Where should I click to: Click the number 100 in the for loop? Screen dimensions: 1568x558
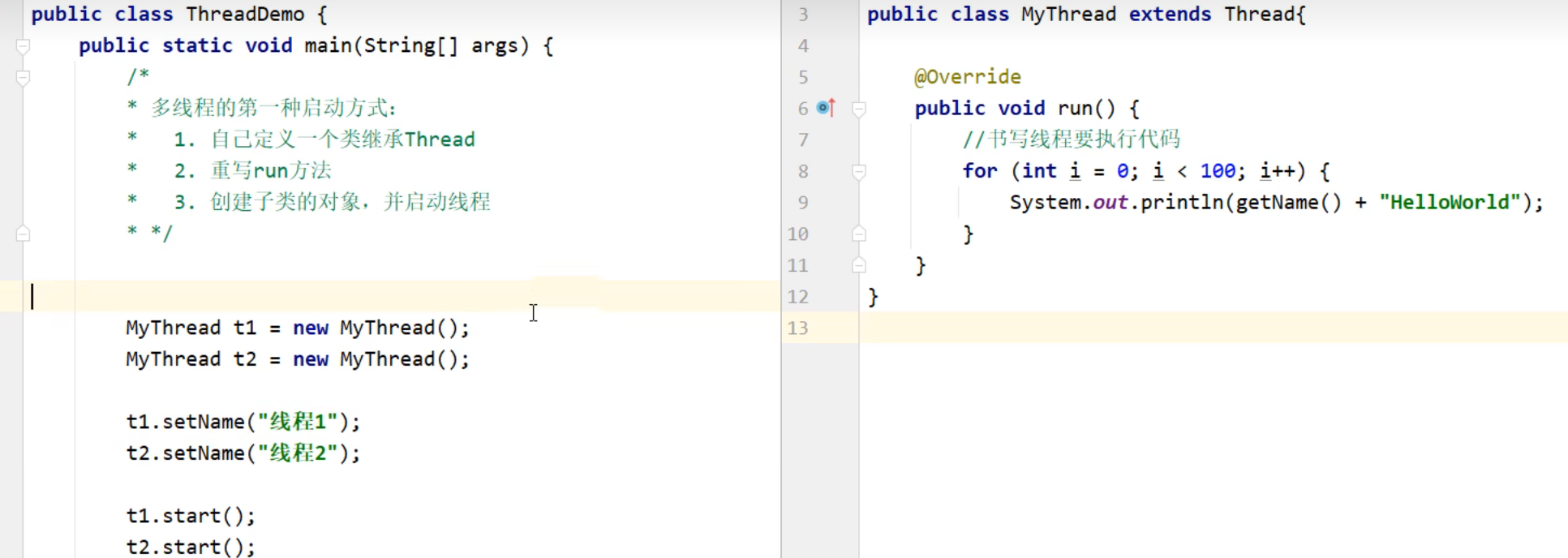point(1217,171)
